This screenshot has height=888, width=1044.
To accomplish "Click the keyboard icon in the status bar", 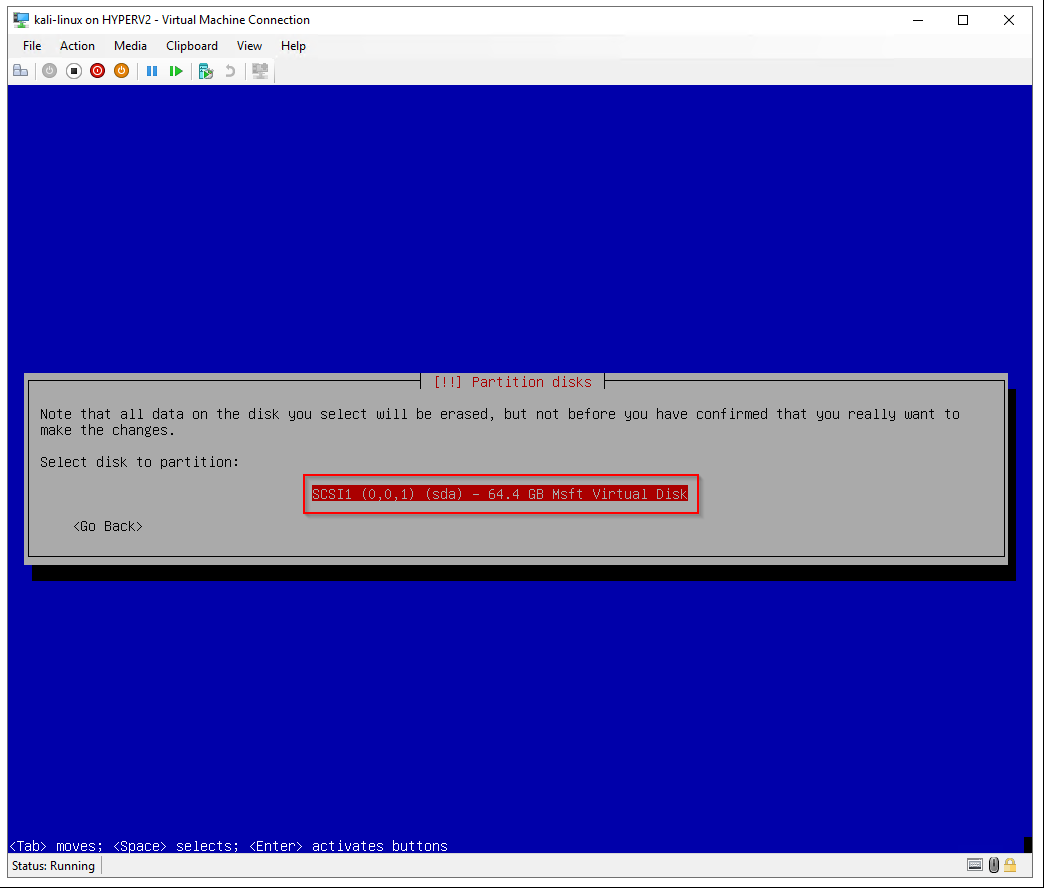I will 975,865.
